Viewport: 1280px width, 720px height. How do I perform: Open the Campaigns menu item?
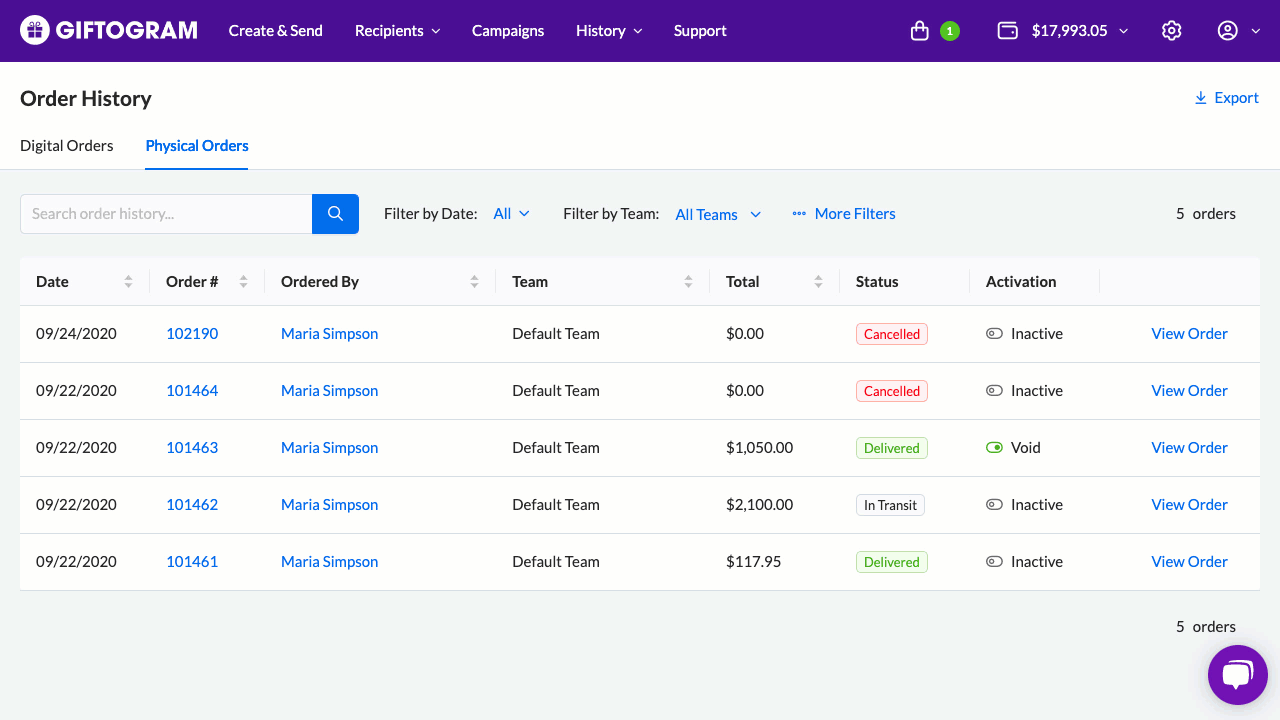508,31
